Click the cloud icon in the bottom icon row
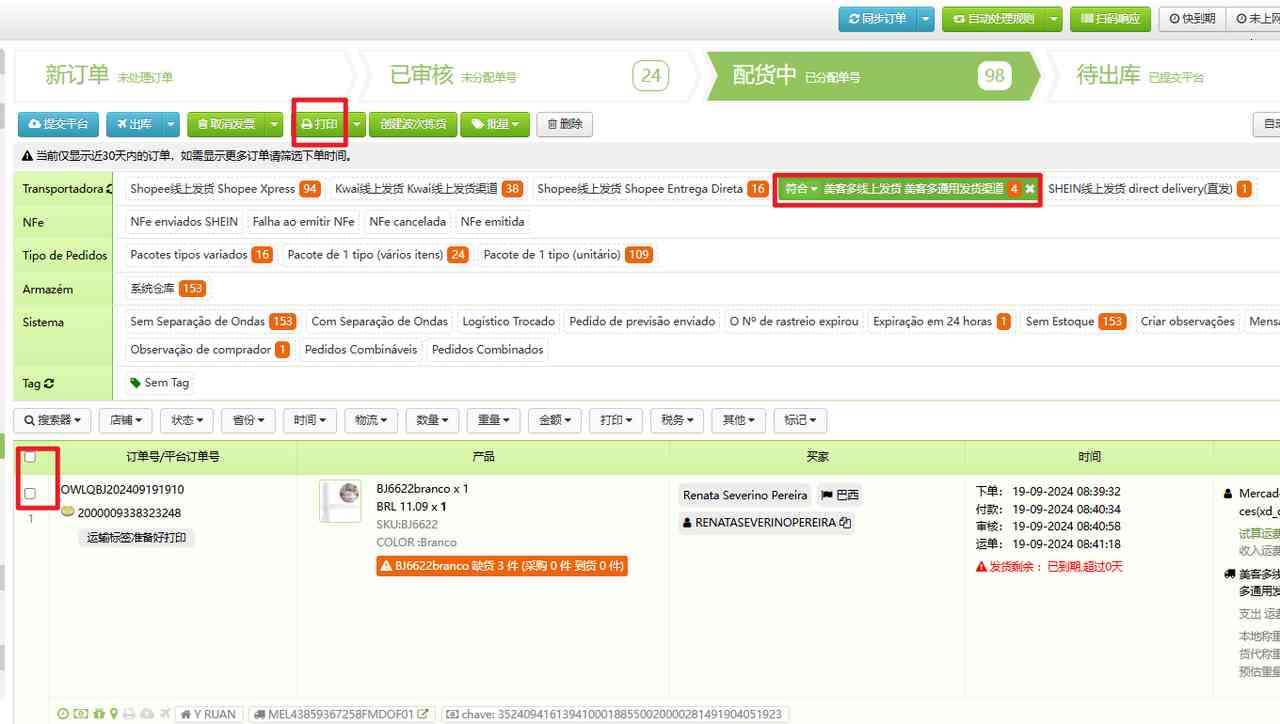This screenshot has height=724, width=1280. pos(147,713)
